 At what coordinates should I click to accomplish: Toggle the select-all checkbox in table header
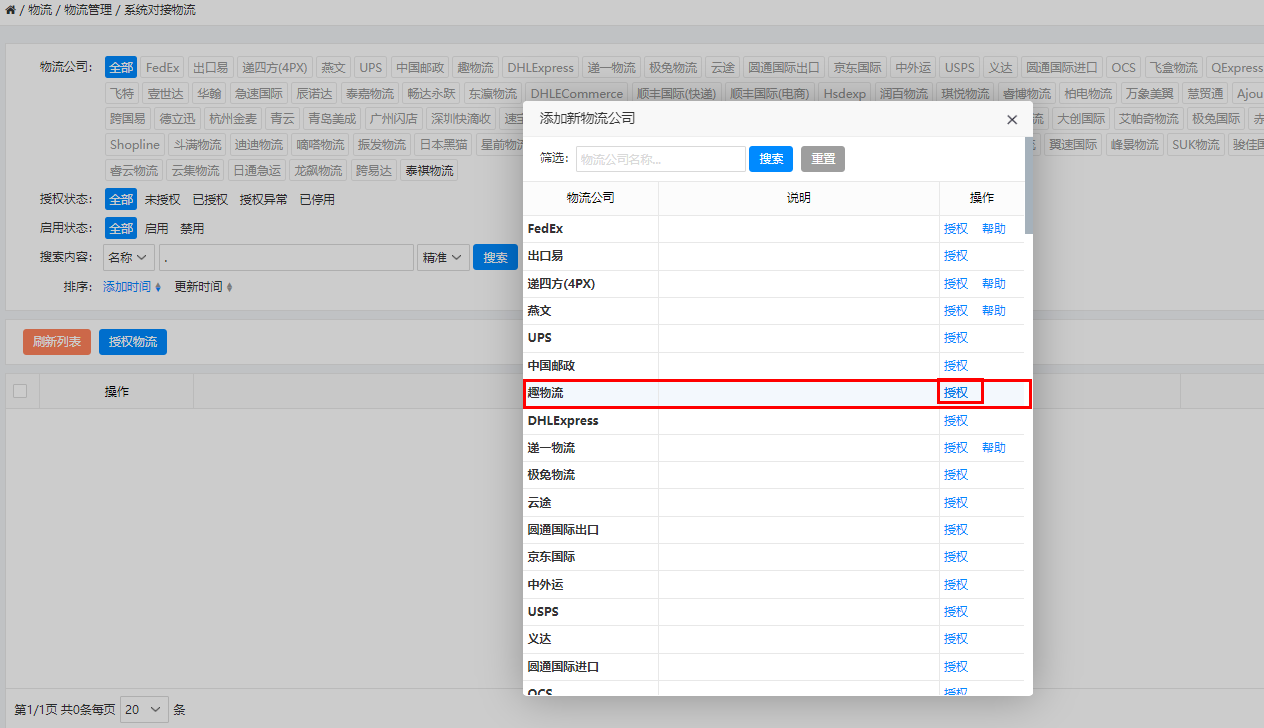point(20,391)
